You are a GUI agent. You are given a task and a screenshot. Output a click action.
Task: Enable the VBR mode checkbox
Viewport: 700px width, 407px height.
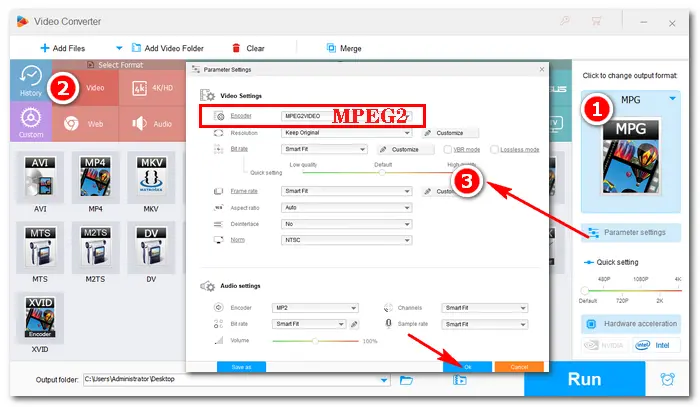(447, 150)
